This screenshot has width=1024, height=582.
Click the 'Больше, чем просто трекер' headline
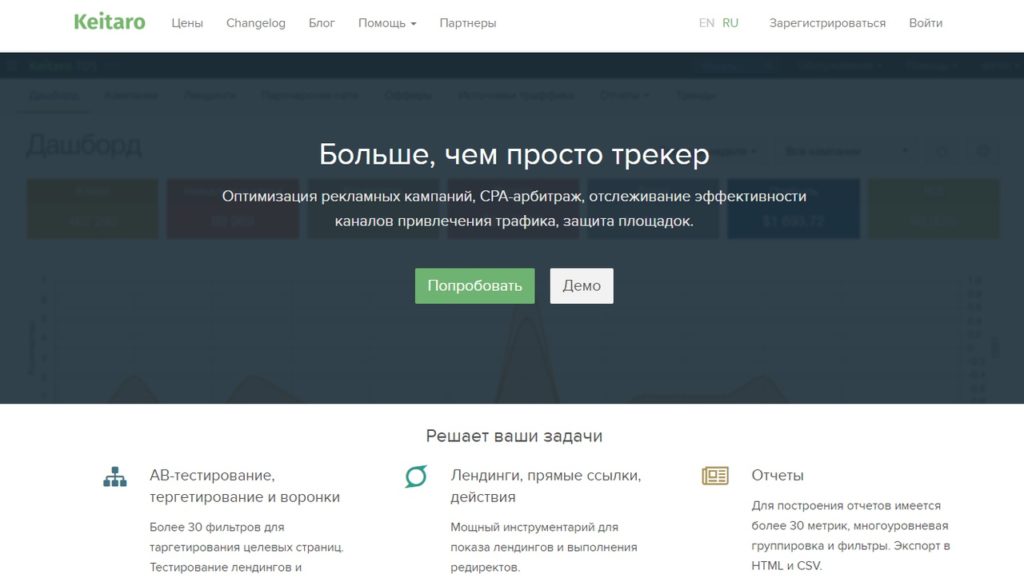tap(514, 155)
